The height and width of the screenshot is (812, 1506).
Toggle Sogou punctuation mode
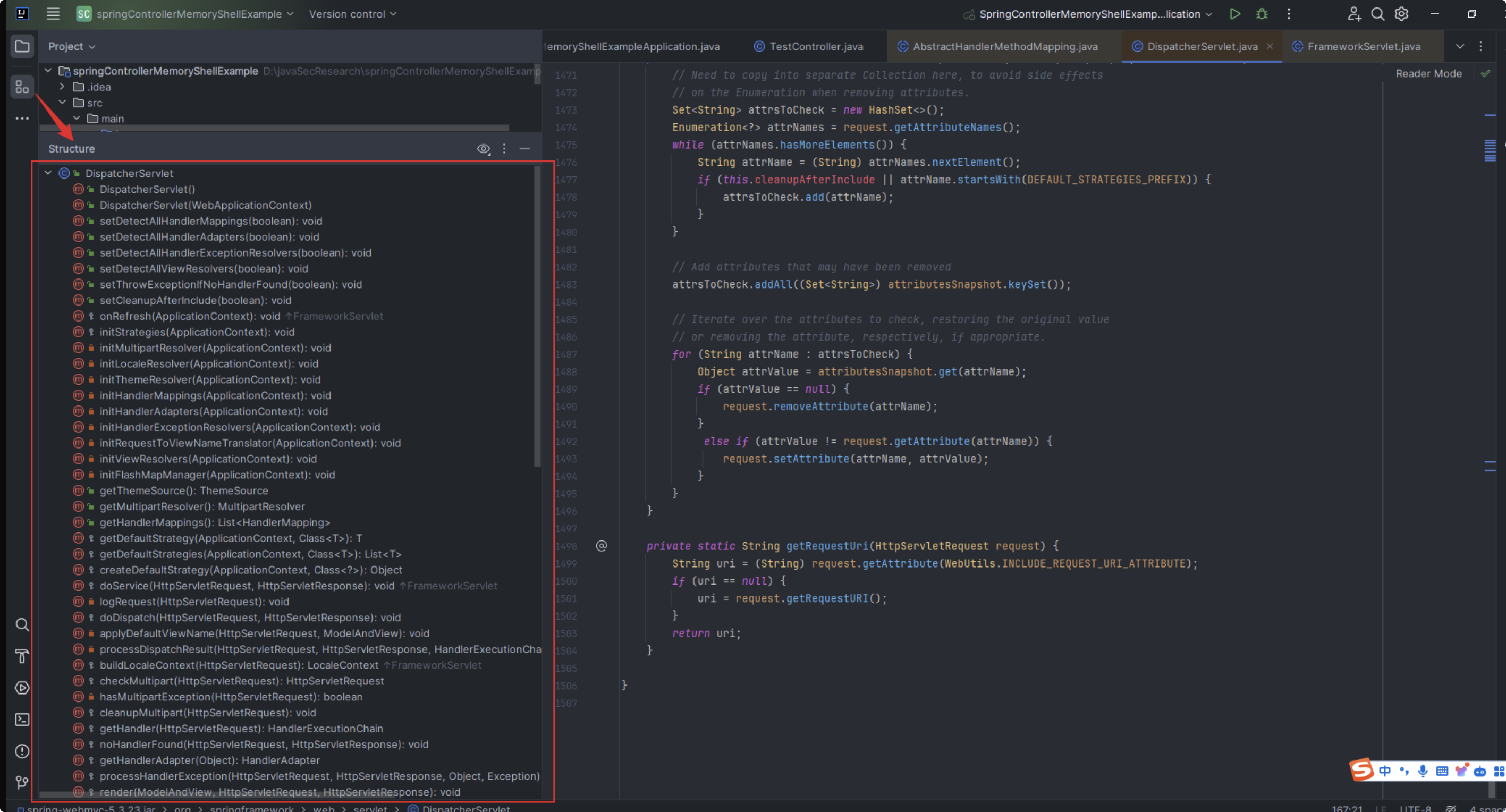(1405, 771)
